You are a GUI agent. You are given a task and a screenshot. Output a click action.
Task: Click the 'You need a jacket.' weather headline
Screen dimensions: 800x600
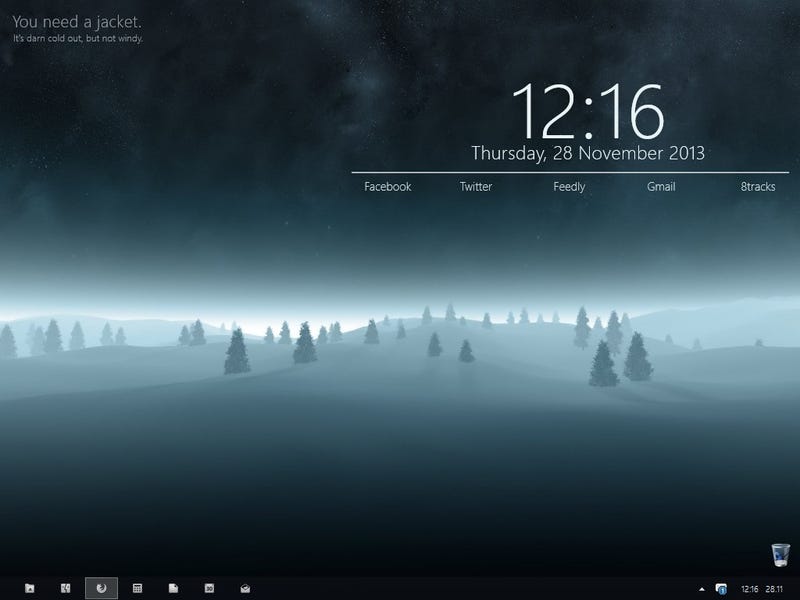click(77, 22)
